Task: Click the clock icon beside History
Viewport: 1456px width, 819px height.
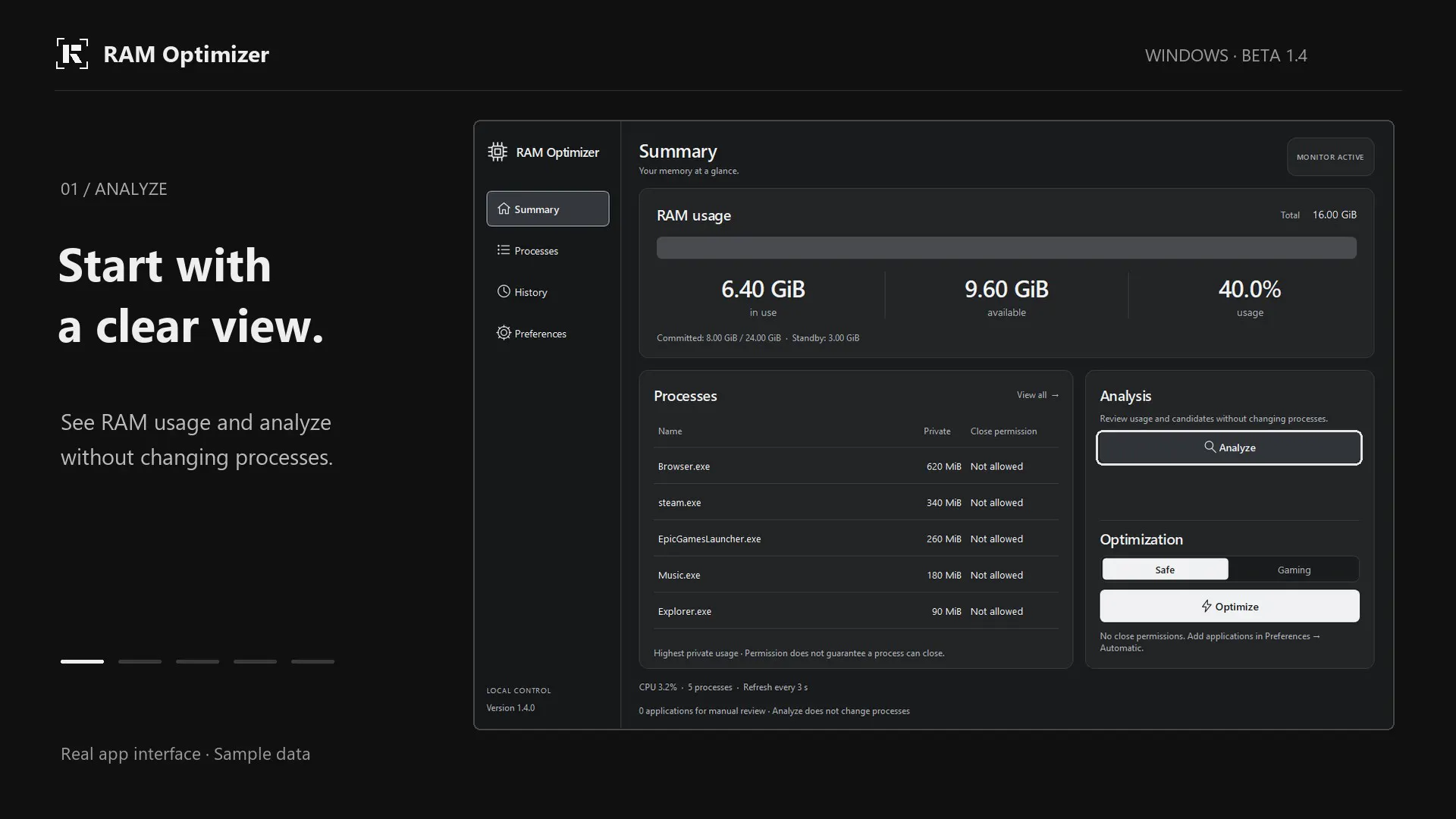Action: tap(504, 291)
